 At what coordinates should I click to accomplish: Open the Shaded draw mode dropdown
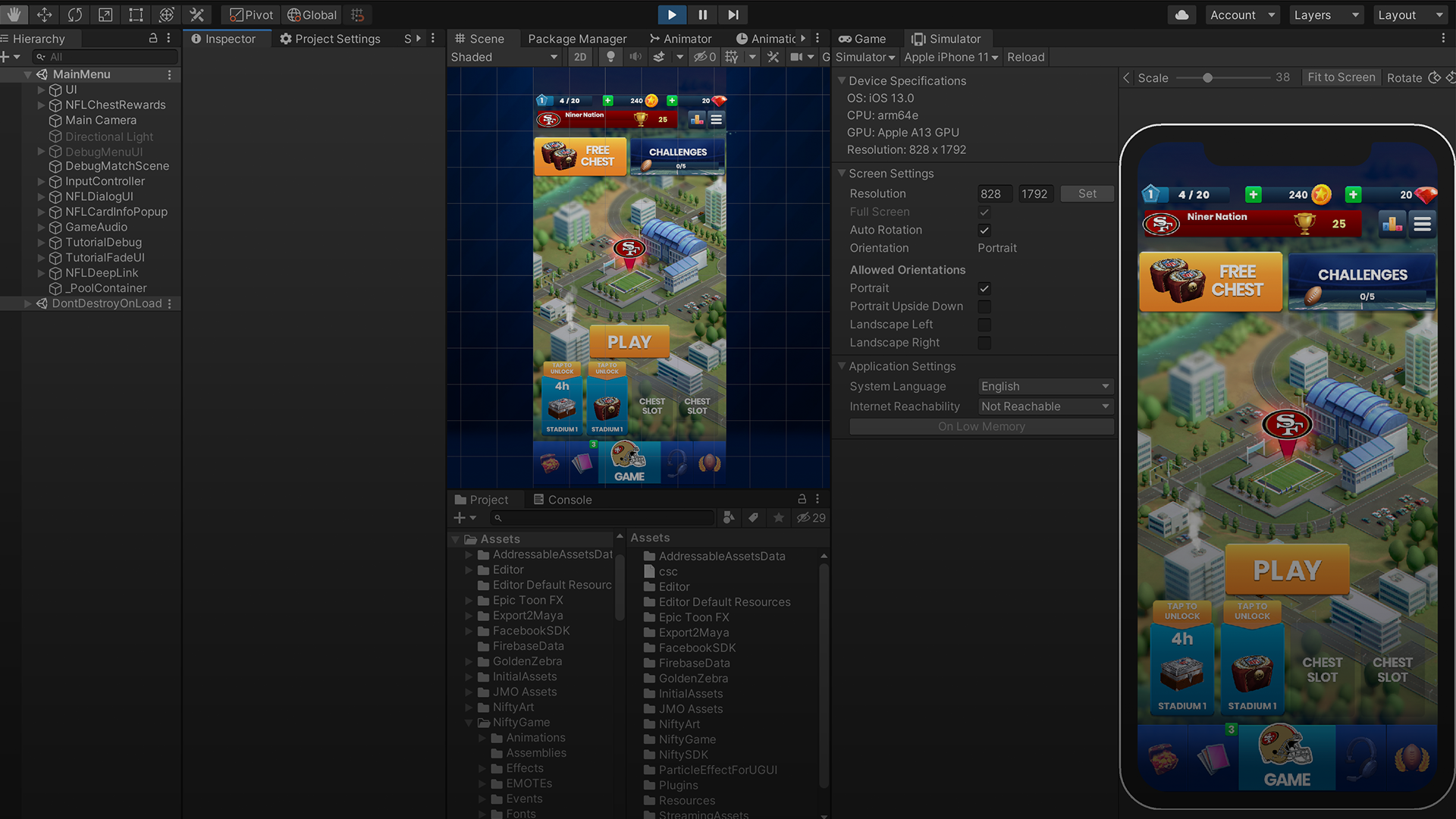[x=504, y=57]
